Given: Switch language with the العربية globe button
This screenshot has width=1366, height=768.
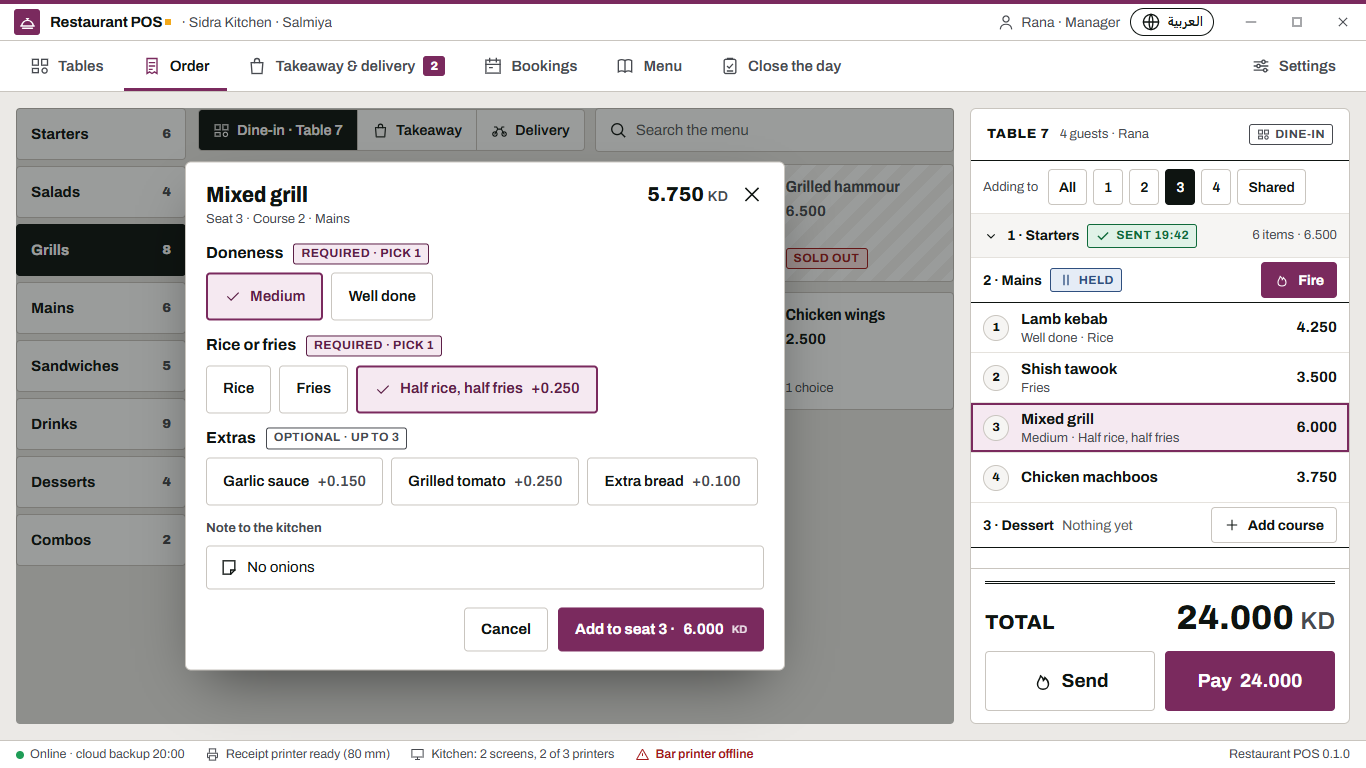Looking at the screenshot, I should pos(1172,22).
